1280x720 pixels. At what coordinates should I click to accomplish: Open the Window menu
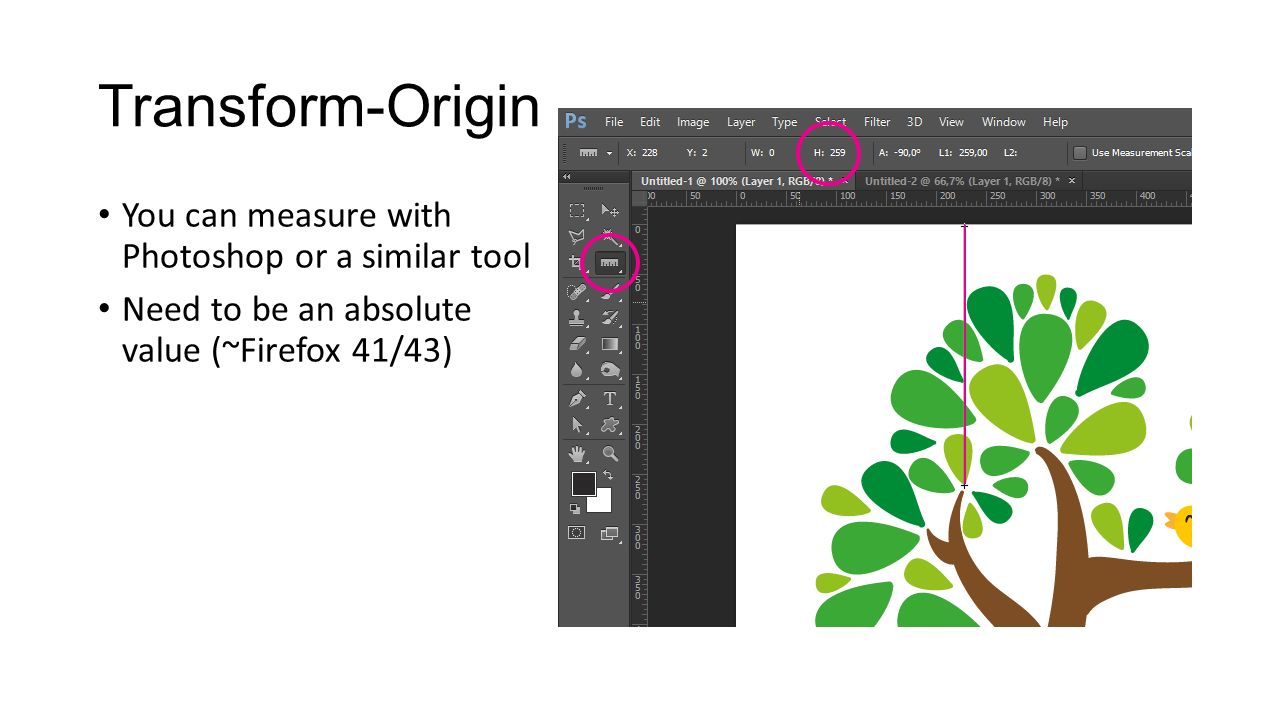point(1003,122)
